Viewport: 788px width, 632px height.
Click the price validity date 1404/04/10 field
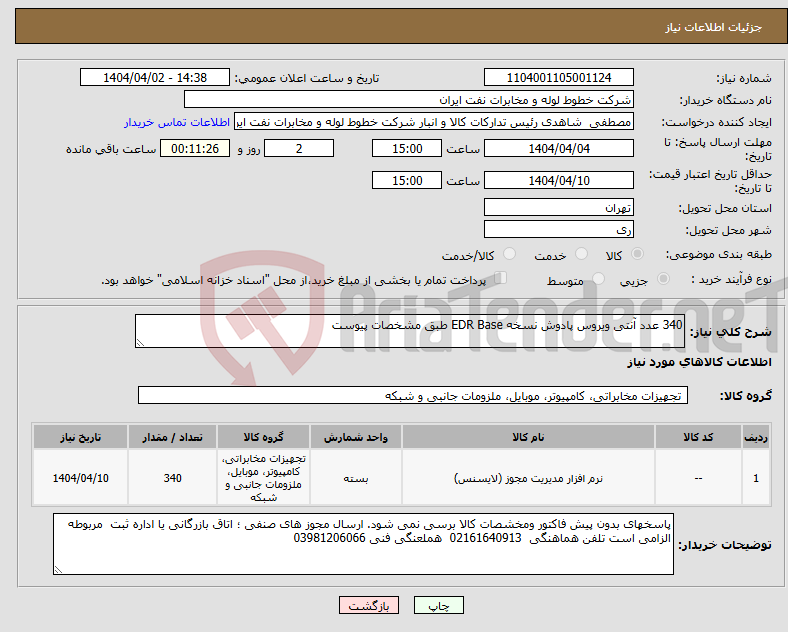(x=559, y=180)
